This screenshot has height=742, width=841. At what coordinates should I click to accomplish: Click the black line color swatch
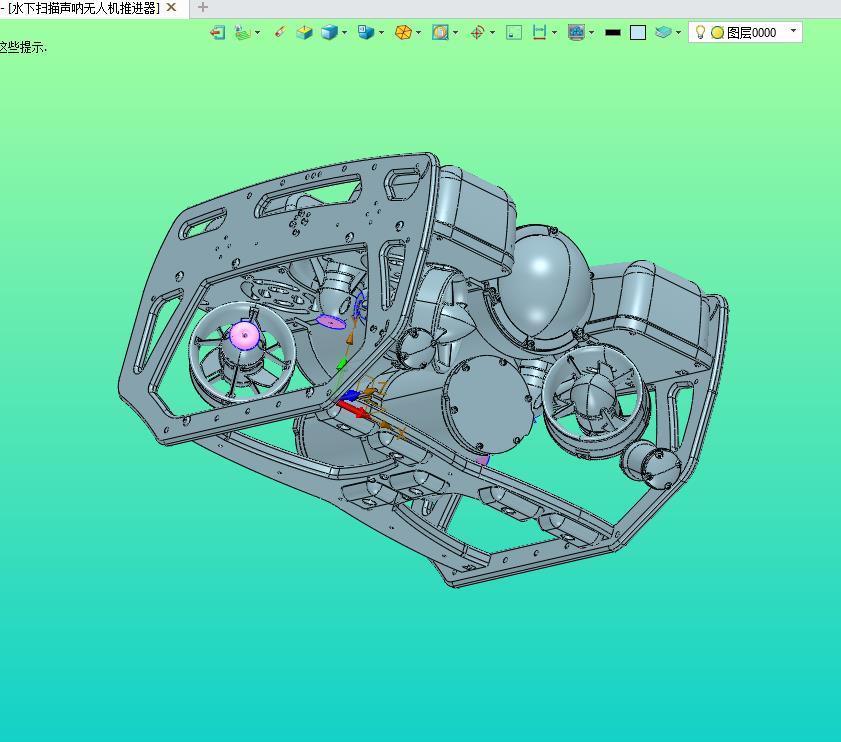pyautogui.click(x=613, y=33)
